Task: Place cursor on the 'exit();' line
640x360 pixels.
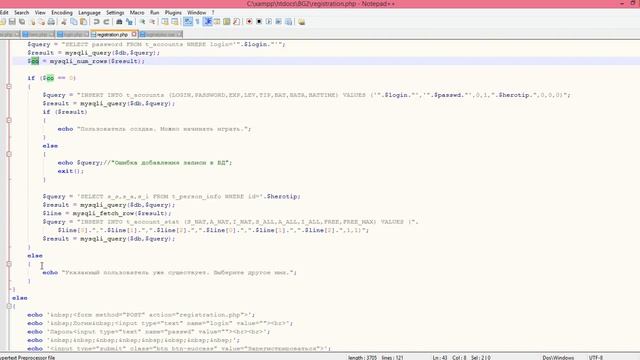Action: pyautogui.click(x=70, y=171)
